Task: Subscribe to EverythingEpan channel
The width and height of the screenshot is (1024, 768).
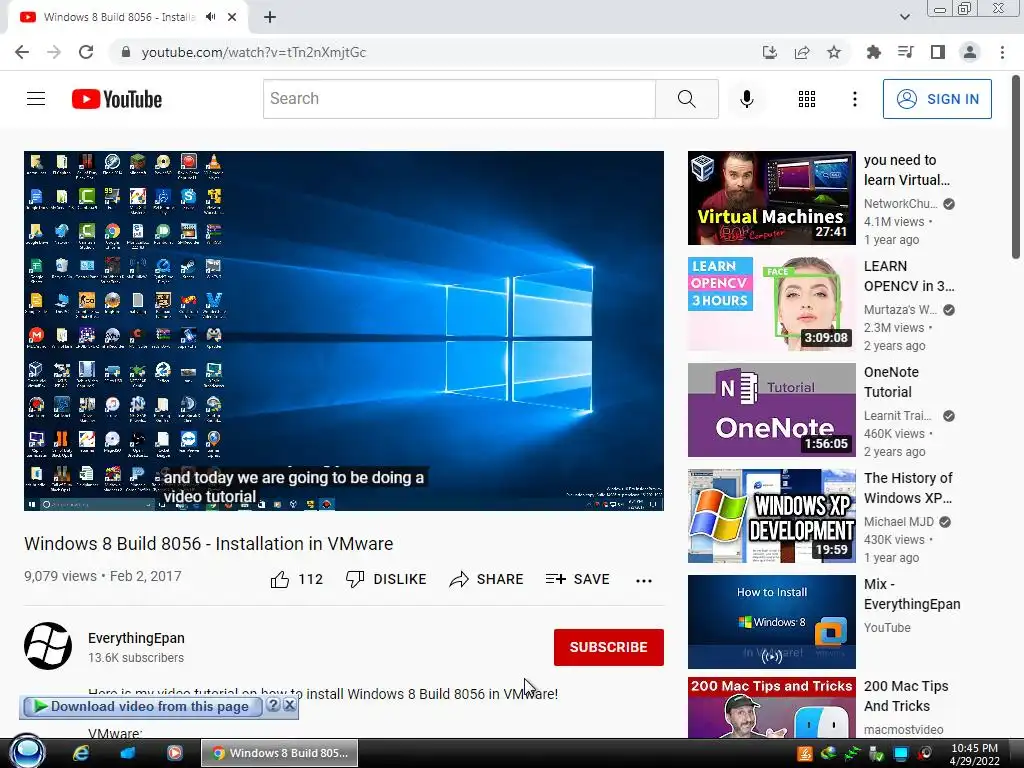Action: click(609, 647)
